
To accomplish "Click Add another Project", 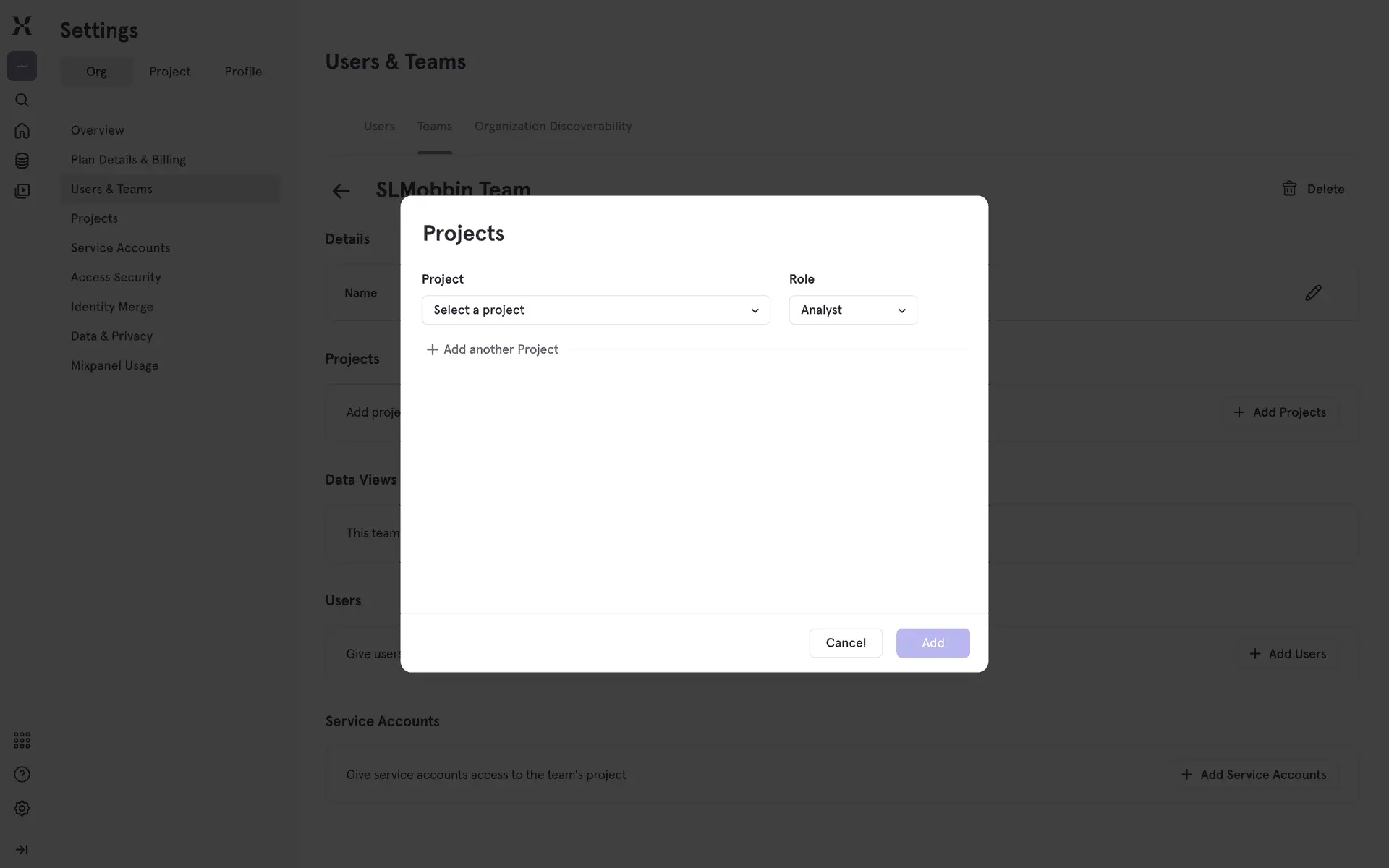I will [x=493, y=349].
